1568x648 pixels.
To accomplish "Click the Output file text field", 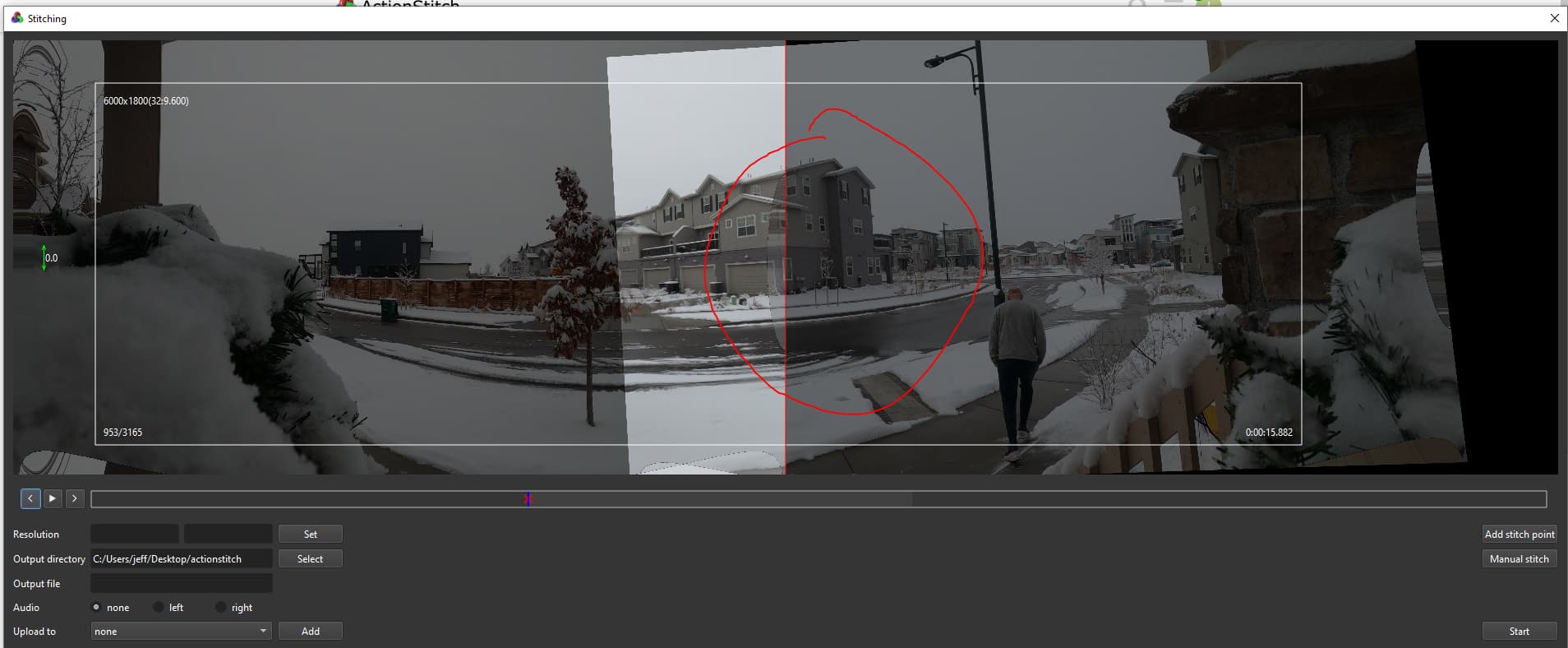I will pyautogui.click(x=181, y=584).
